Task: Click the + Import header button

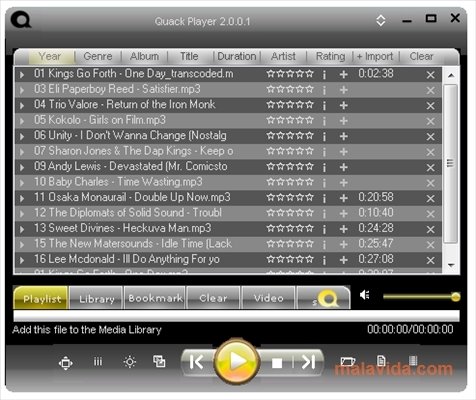Action: coord(375,56)
